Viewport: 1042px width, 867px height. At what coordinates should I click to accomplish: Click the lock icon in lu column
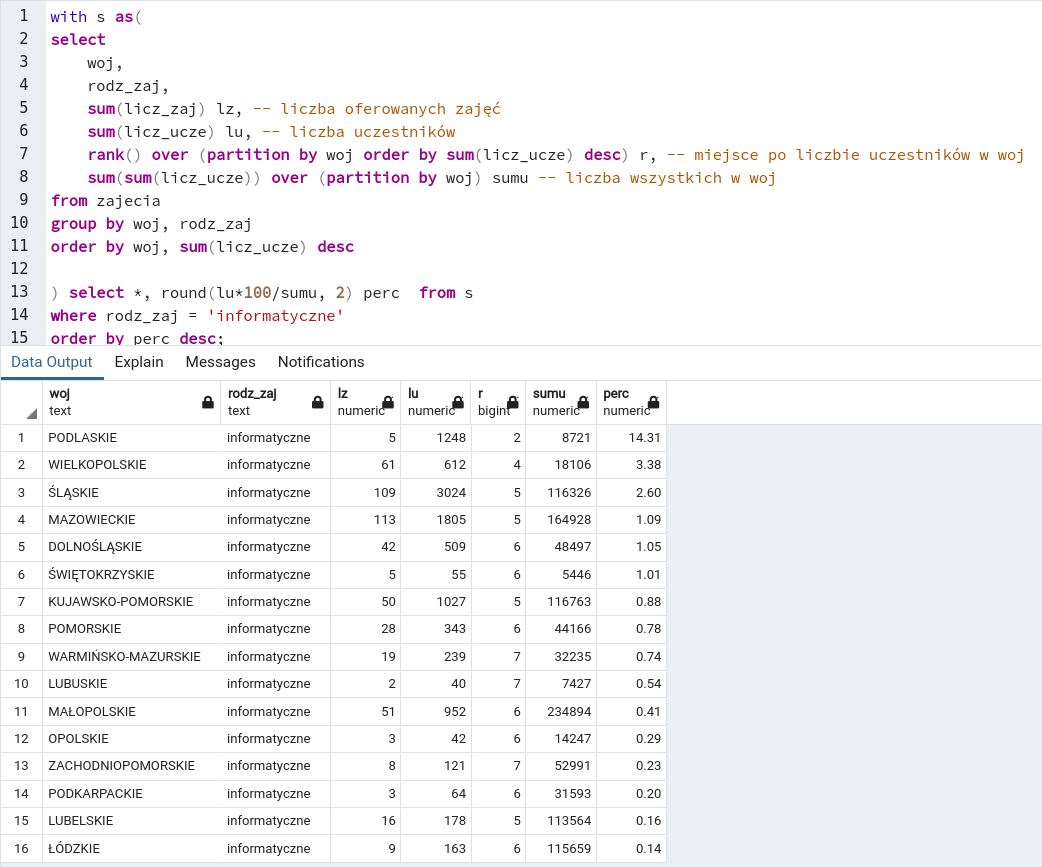pyautogui.click(x=458, y=402)
